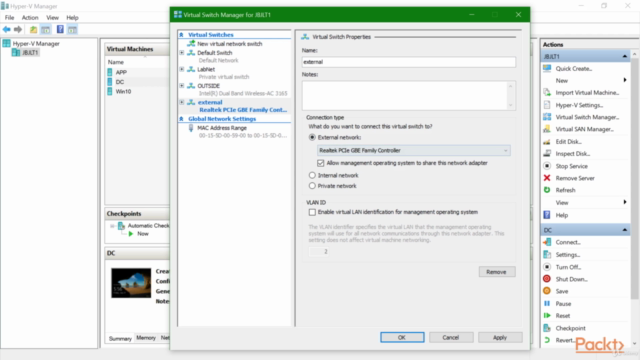
Task: Switch to the Summary tab
Action: [x=120, y=338]
